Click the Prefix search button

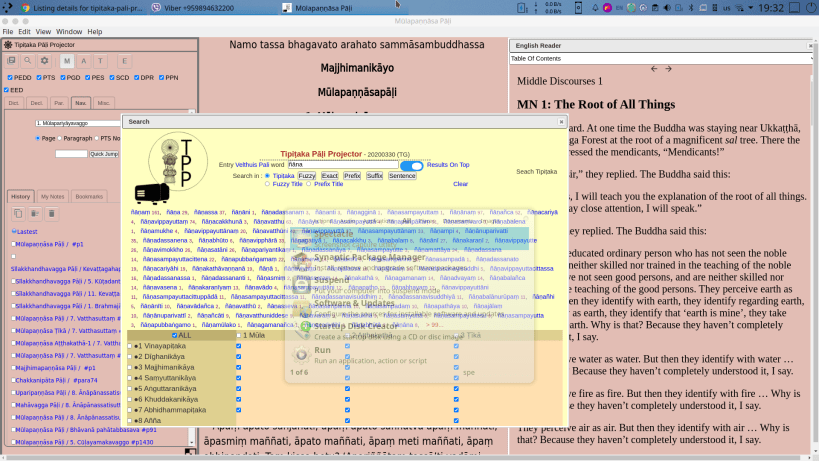pyautogui.click(x=352, y=176)
